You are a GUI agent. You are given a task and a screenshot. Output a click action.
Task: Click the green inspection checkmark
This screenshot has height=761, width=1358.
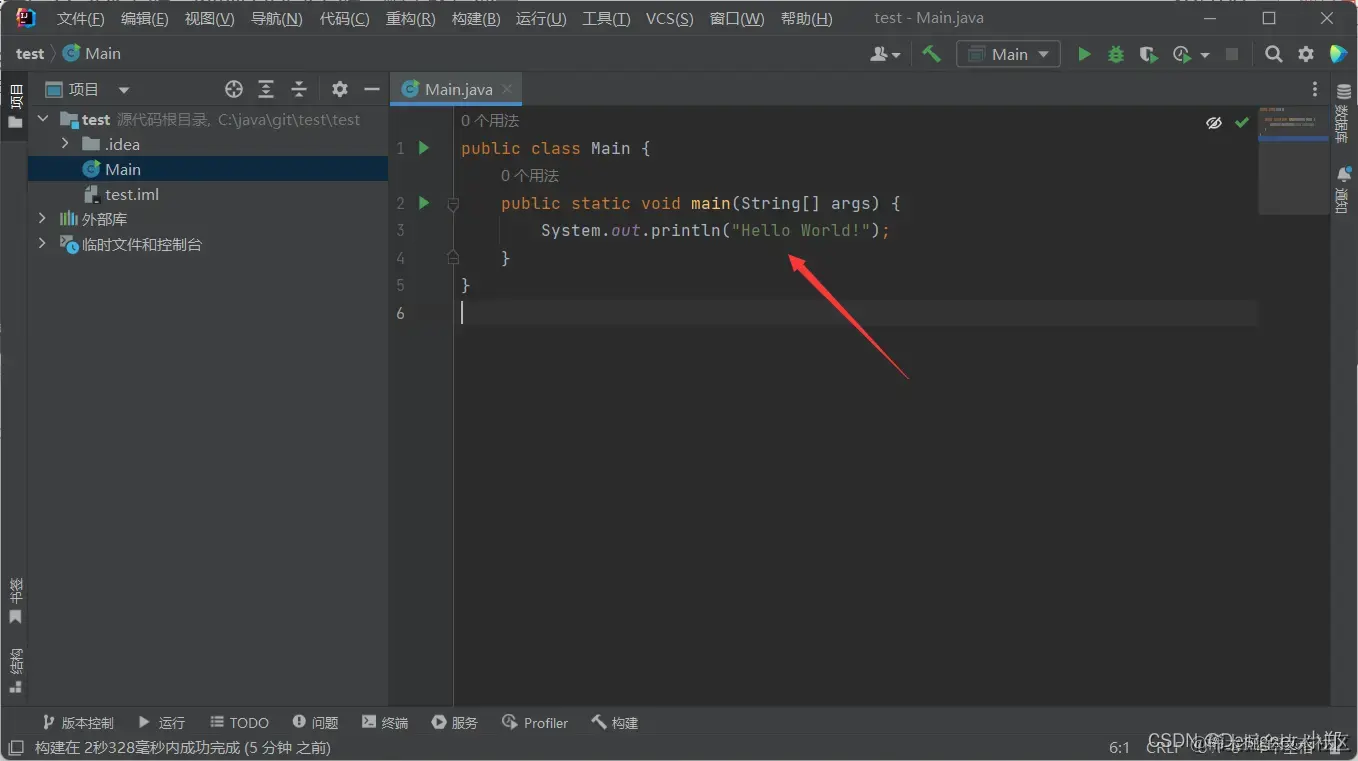pyautogui.click(x=1242, y=122)
